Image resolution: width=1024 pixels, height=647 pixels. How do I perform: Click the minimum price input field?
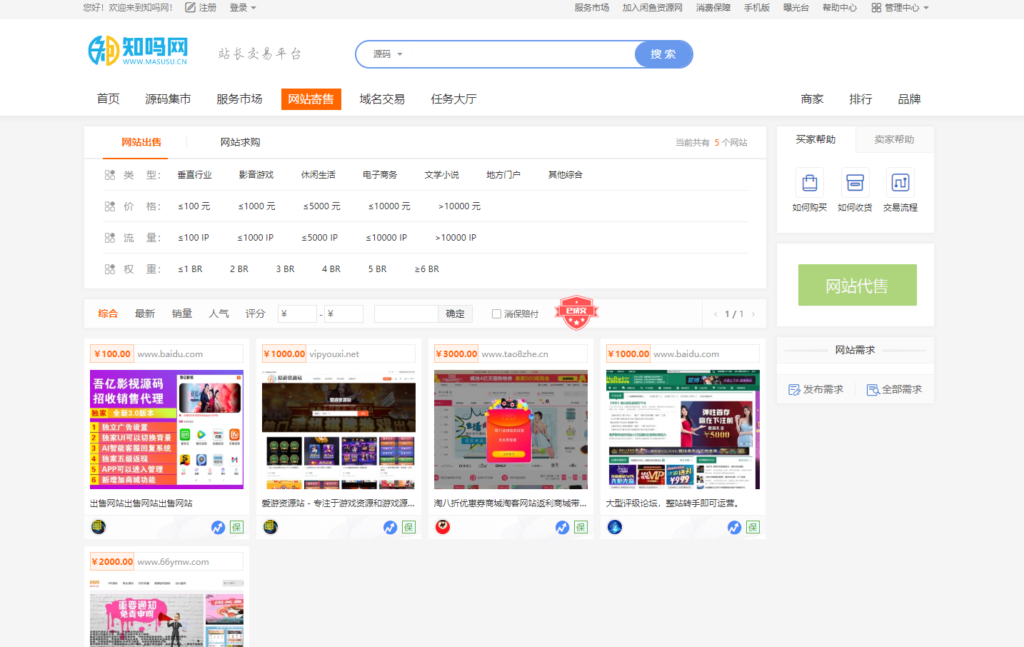[x=297, y=314]
